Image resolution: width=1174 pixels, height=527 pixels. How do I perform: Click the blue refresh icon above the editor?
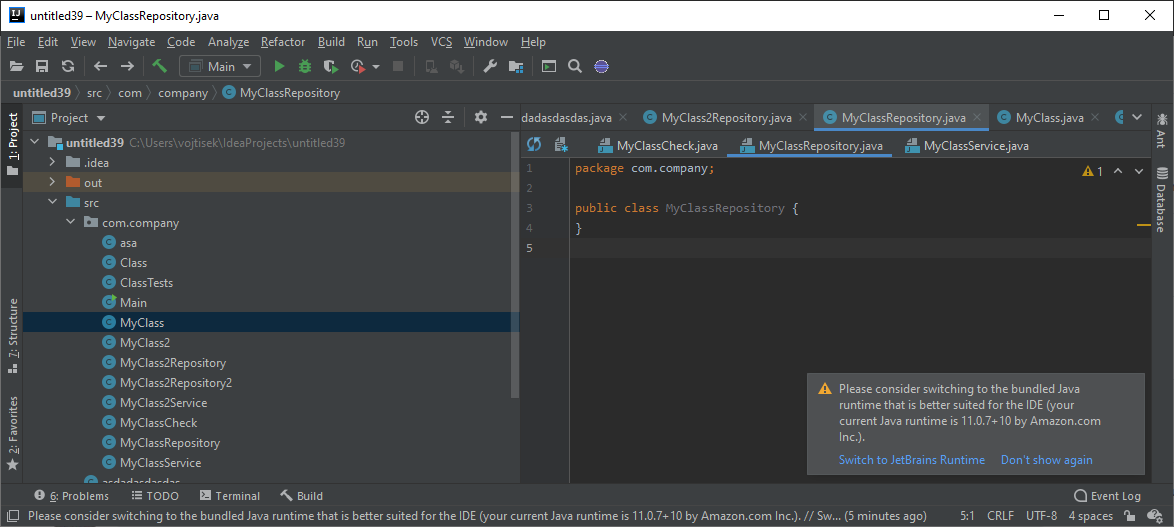coord(534,144)
